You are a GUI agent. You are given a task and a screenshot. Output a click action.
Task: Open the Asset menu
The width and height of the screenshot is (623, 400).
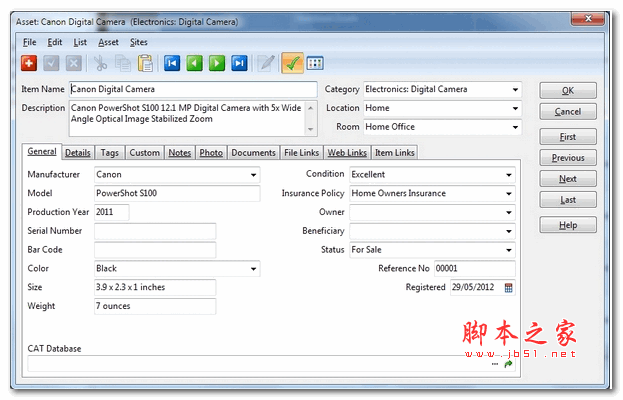pos(108,42)
